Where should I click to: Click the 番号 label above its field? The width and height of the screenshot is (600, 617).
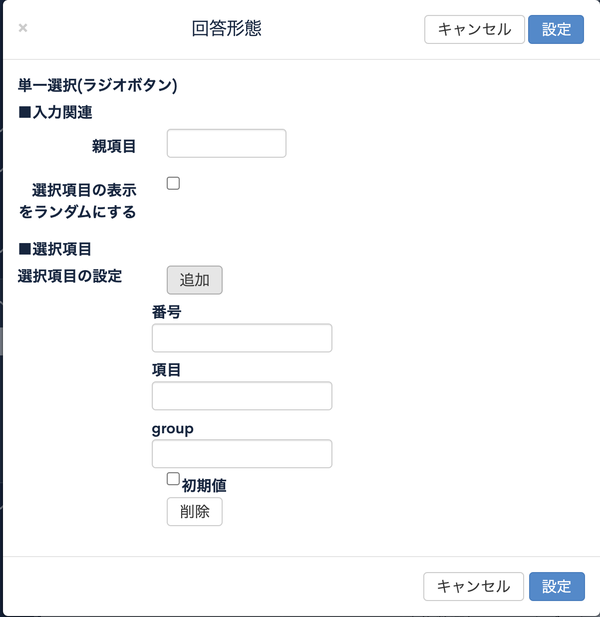click(x=166, y=312)
